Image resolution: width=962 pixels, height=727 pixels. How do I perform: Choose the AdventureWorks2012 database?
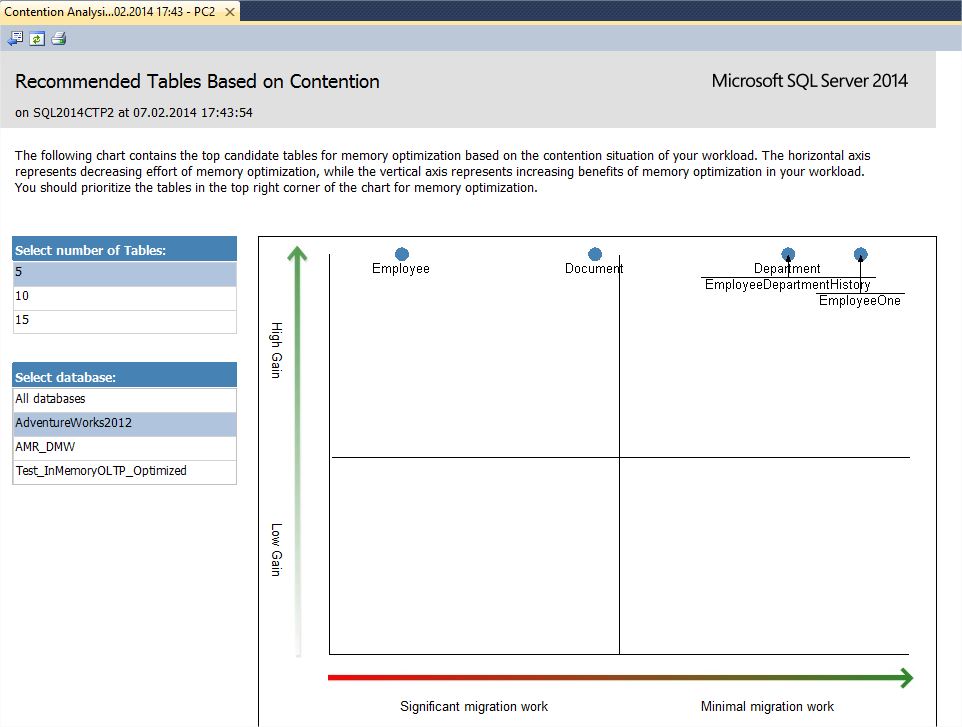pyautogui.click(x=125, y=424)
